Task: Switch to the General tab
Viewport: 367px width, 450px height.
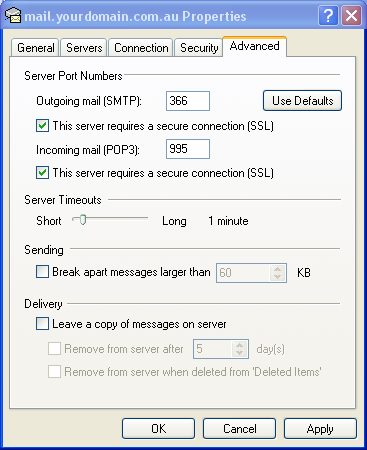Action: tap(36, 48)
